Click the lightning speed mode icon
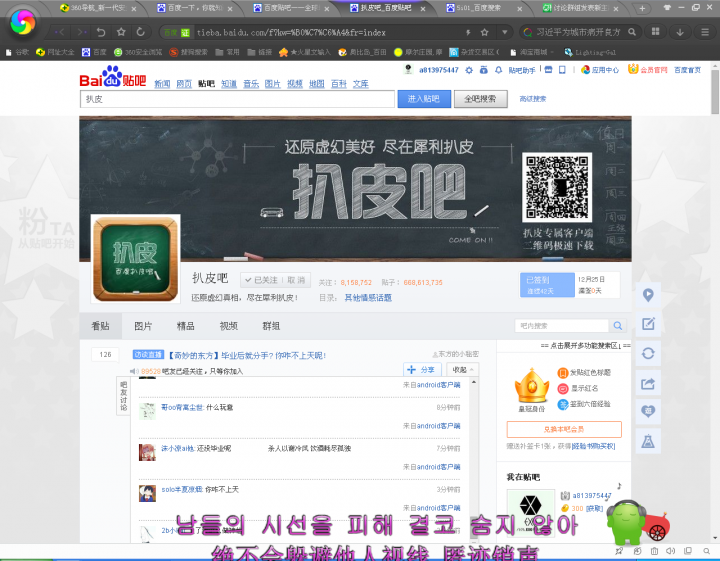Viewport: 720px width, 561px height. pyautogui.click(x=468, y=32)
